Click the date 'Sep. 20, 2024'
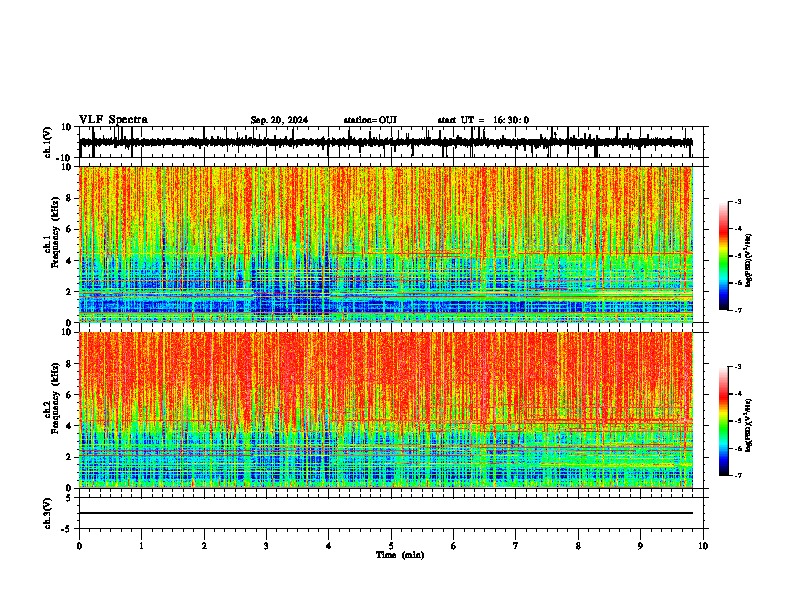 point(279,120)
